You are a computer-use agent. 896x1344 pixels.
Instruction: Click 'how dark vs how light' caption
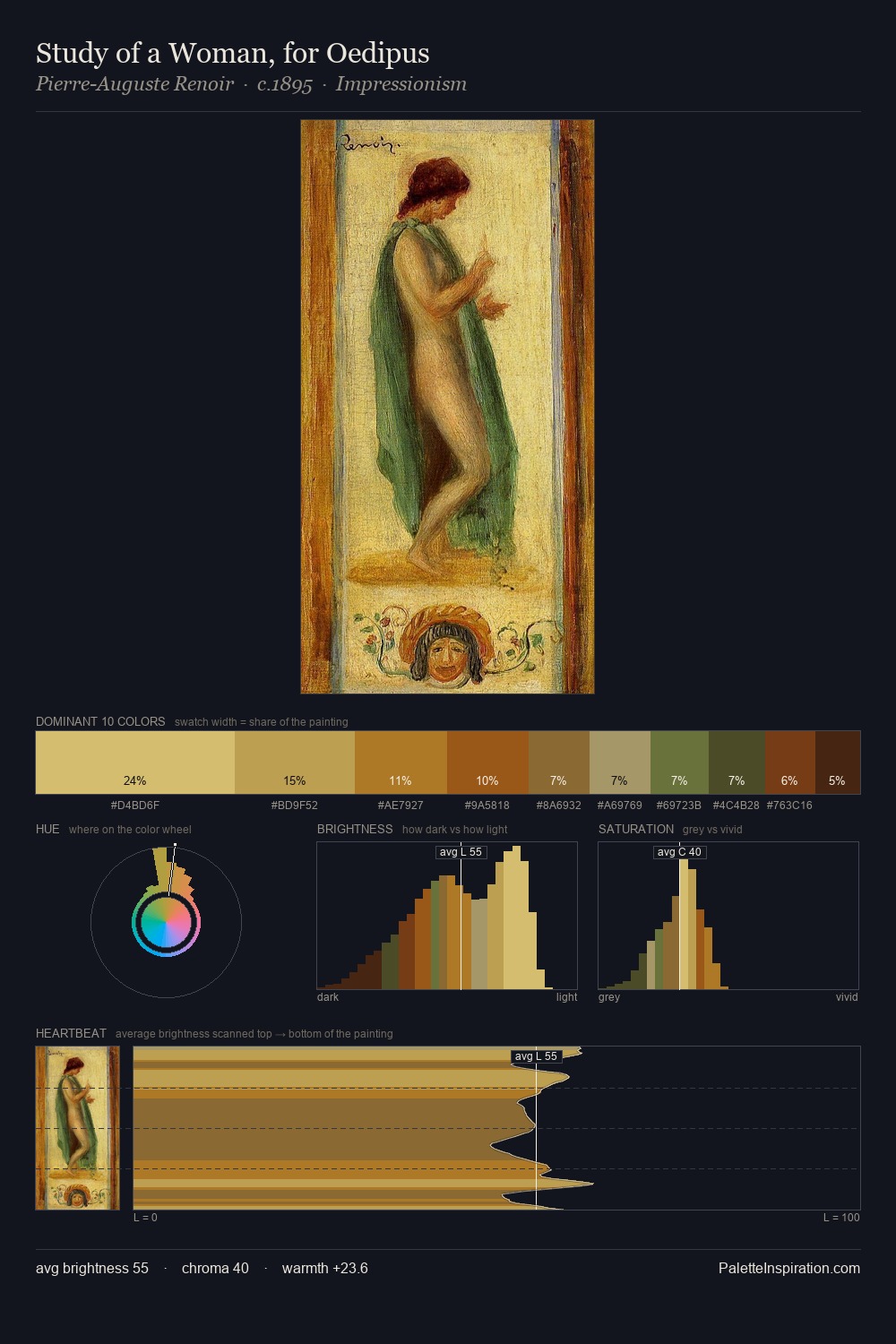pyautogui.click(x=455, y=830)
